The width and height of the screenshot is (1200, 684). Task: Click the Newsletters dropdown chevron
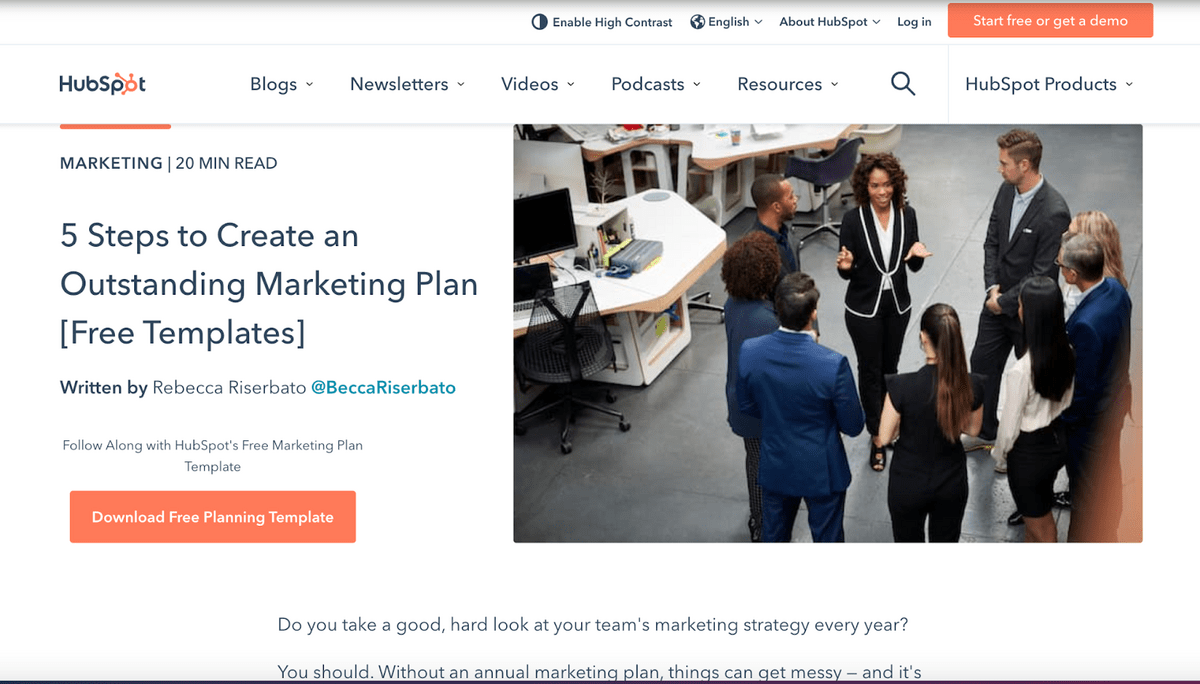tap(460, 84)
